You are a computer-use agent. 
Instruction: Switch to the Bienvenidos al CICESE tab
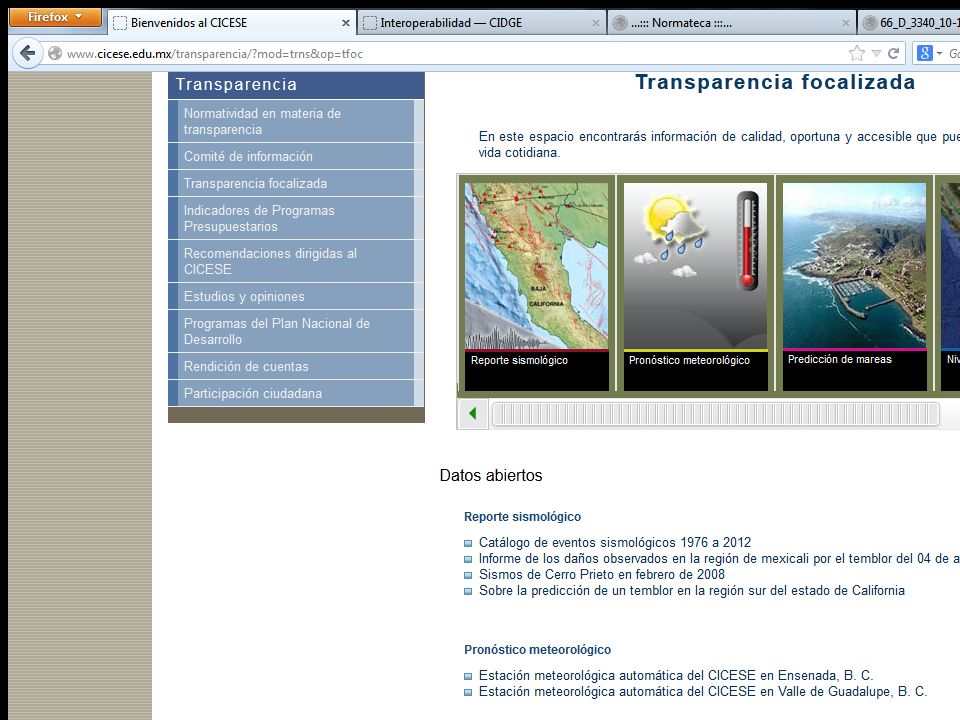231,23
